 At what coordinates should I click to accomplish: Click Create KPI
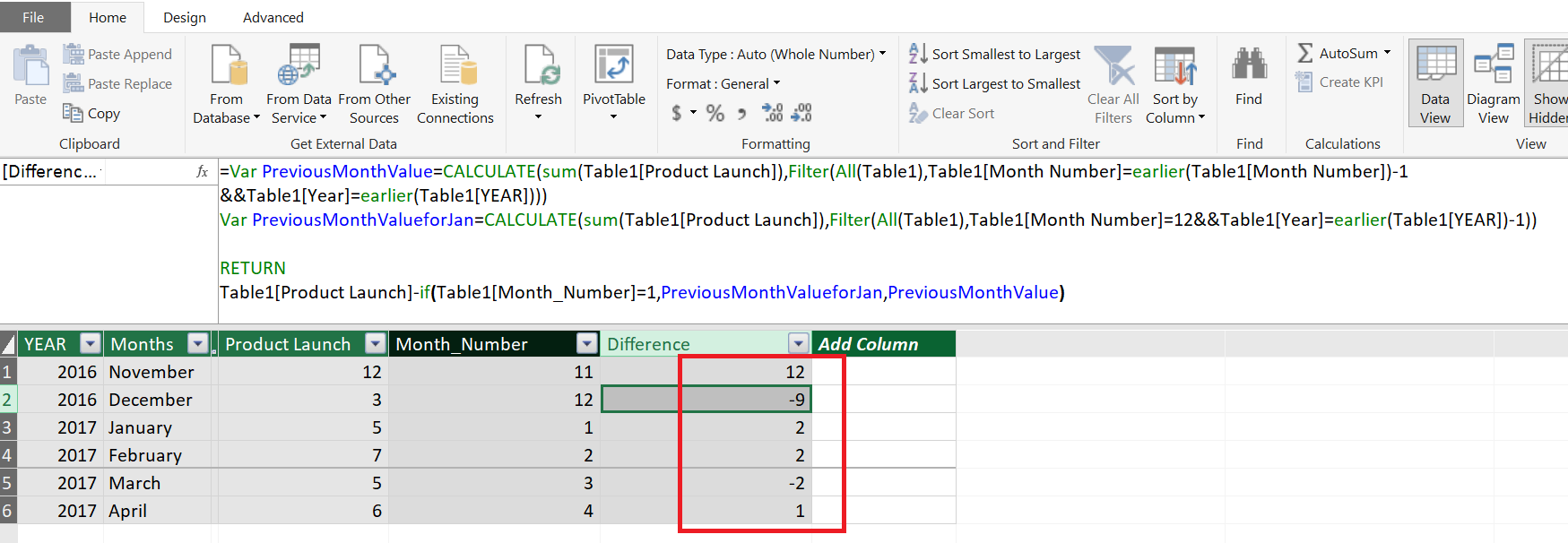pyautogui.click(x=1340, y=82)
